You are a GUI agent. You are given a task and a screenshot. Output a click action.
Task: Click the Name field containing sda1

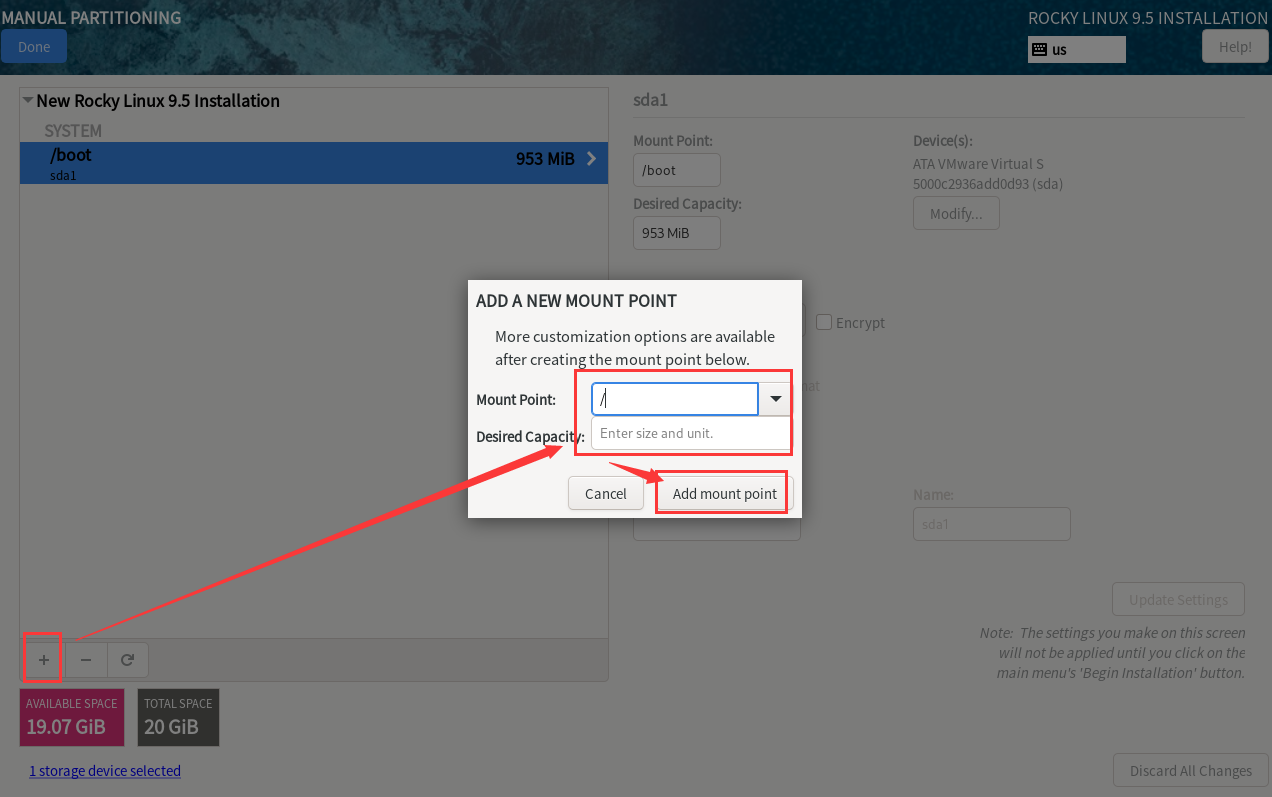pyautogui.click(x=992, y=524)
